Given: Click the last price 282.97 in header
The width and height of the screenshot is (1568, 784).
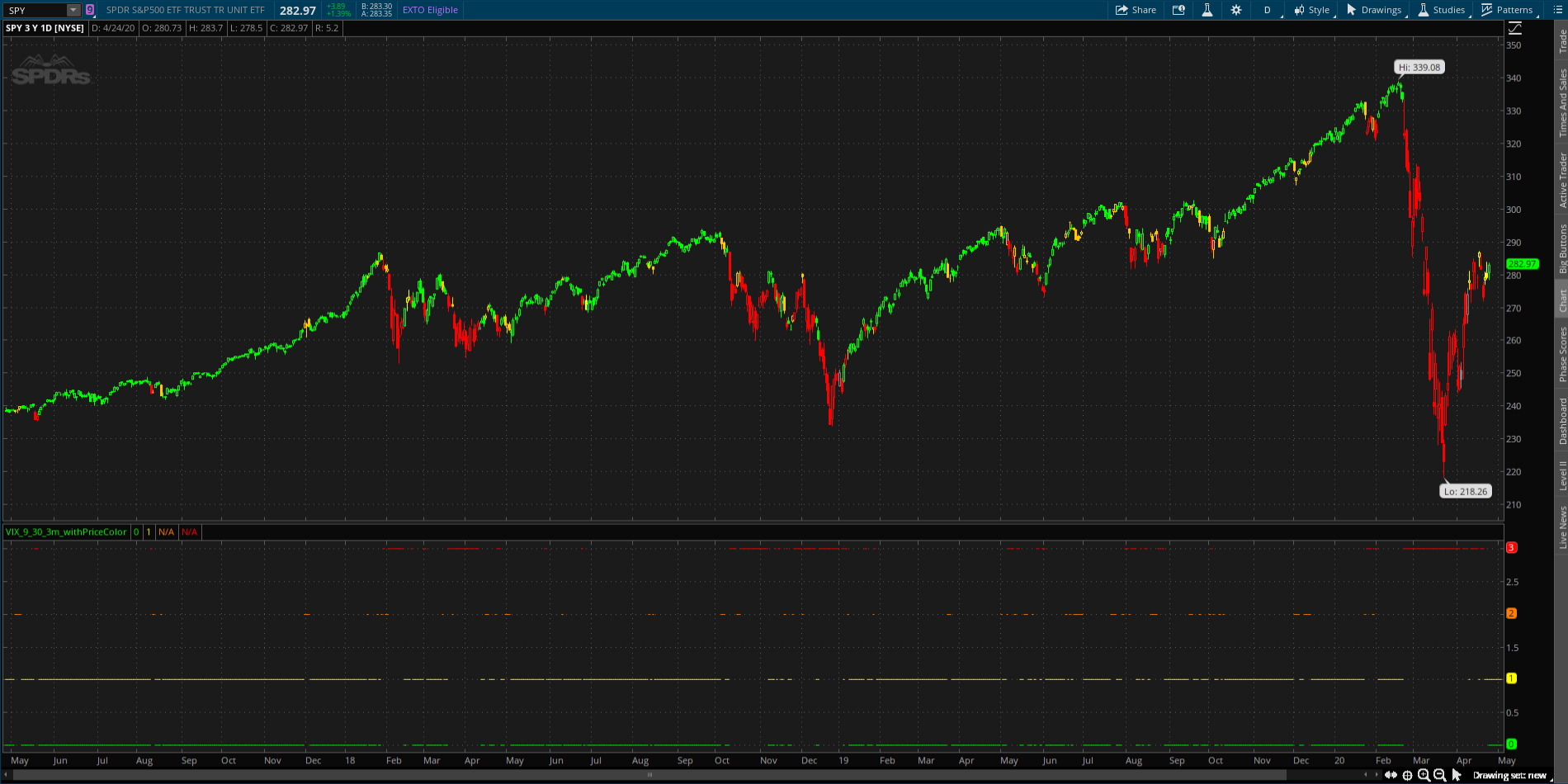Looking at the screenshot, I should click(x=298, y=11).
